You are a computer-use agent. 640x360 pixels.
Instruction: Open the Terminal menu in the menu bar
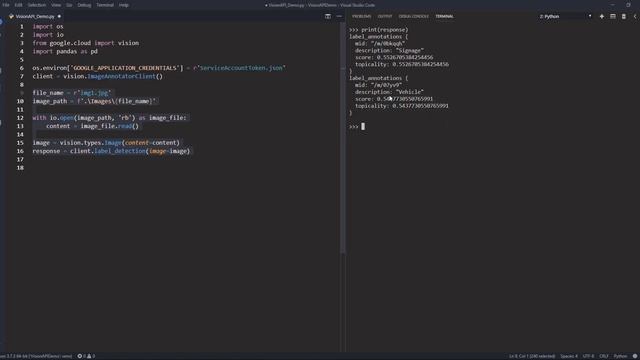point(105,5)
